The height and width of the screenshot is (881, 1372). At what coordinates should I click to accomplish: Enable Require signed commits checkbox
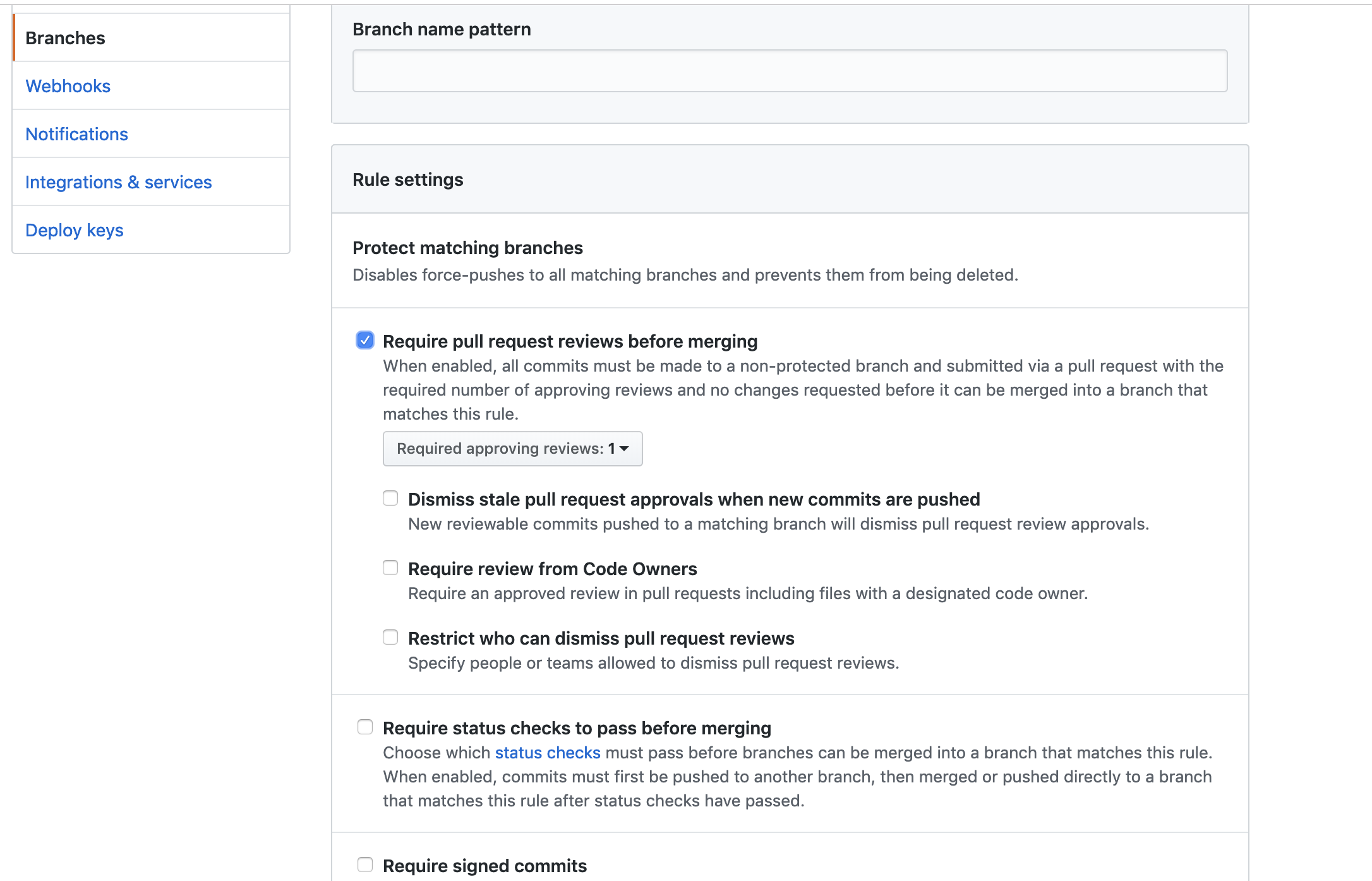365,865
